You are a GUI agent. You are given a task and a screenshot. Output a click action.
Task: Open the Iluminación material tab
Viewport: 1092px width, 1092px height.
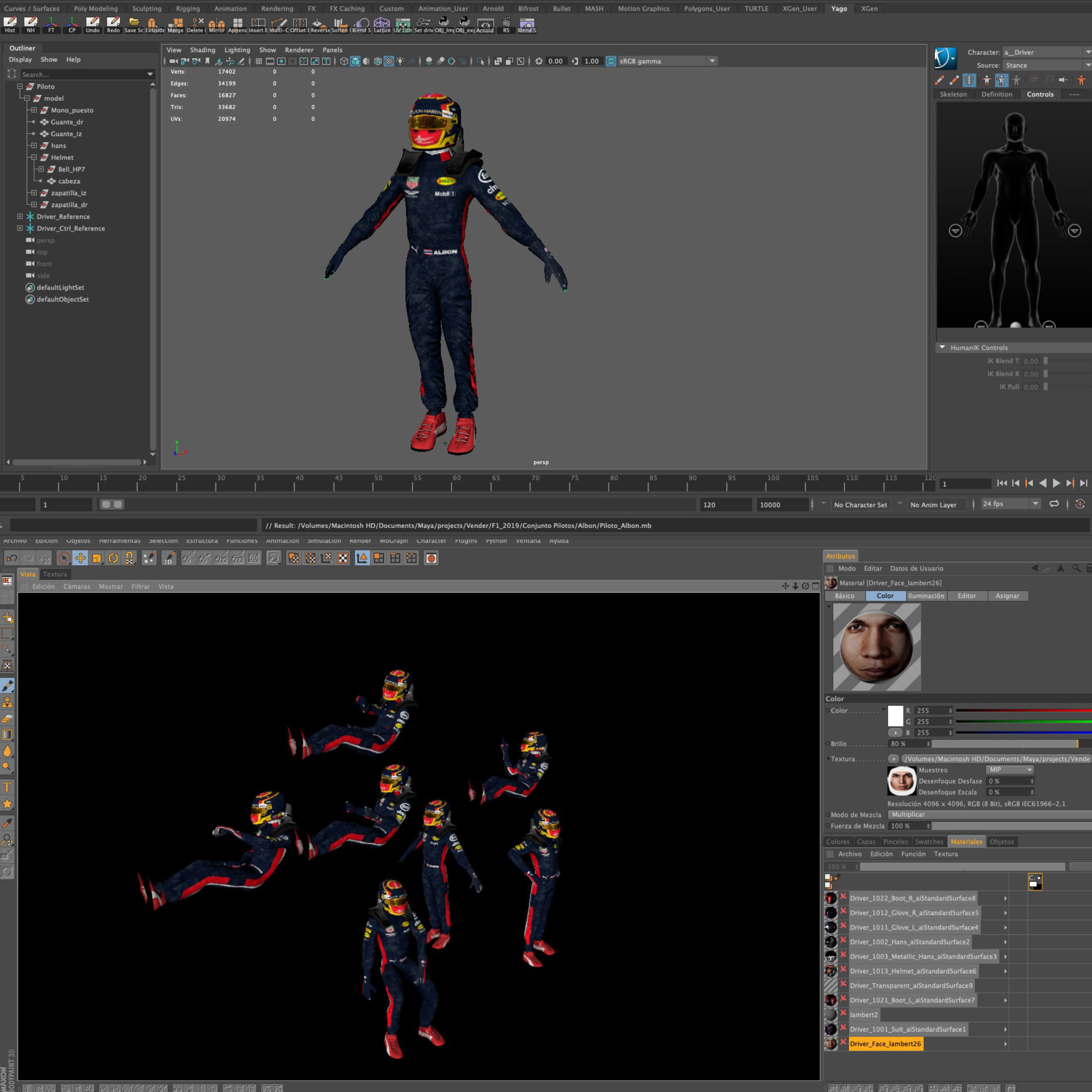tap(926, 596)
